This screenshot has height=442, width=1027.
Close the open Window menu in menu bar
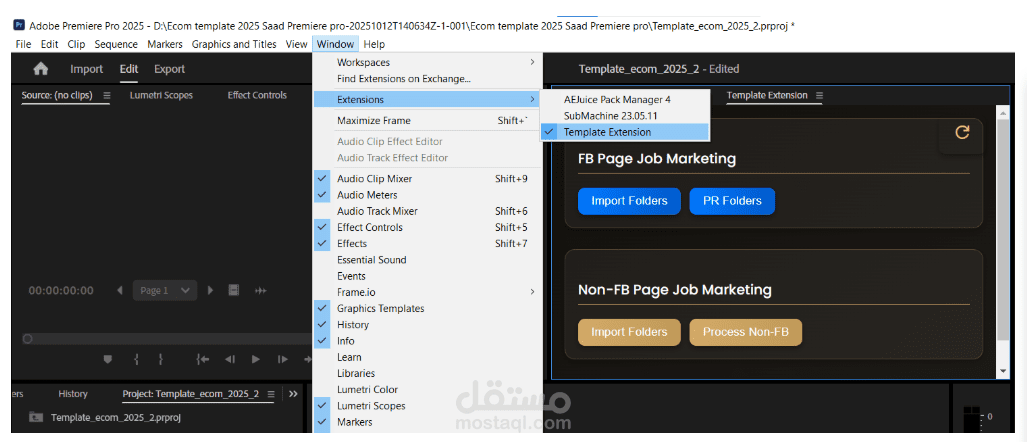pyautogui.click(x=335, y=45)
